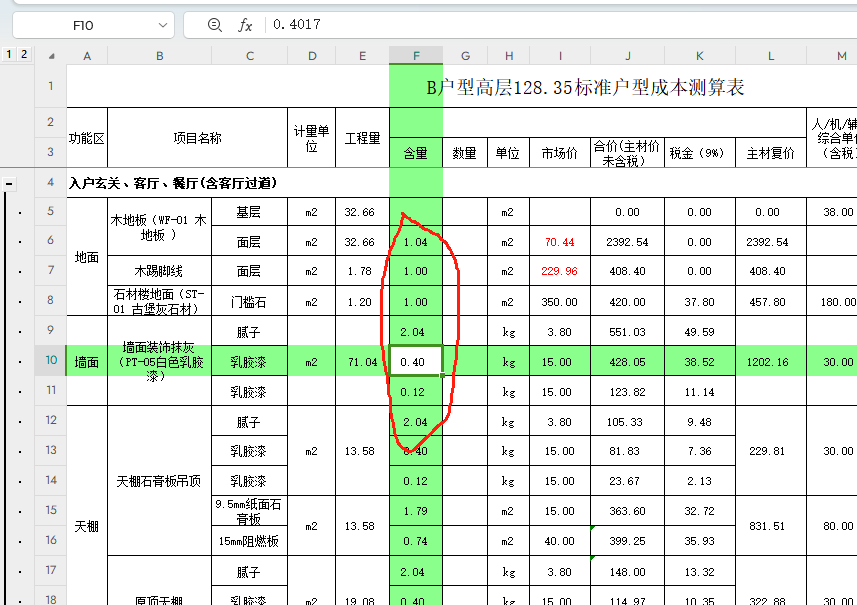This screenshot has width=857, height=605.
Task: Click the red market price 70.44
Action: click(x=560, y=242)
